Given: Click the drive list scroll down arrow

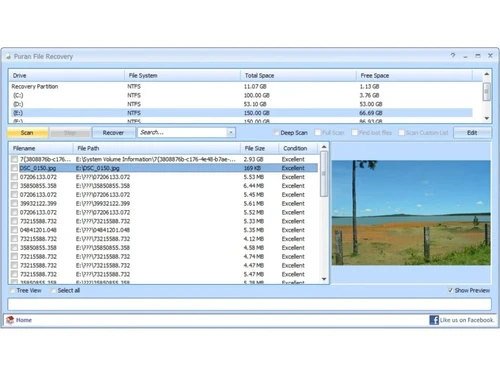Looking at the screenshot, I should click(x=487, y=118).
